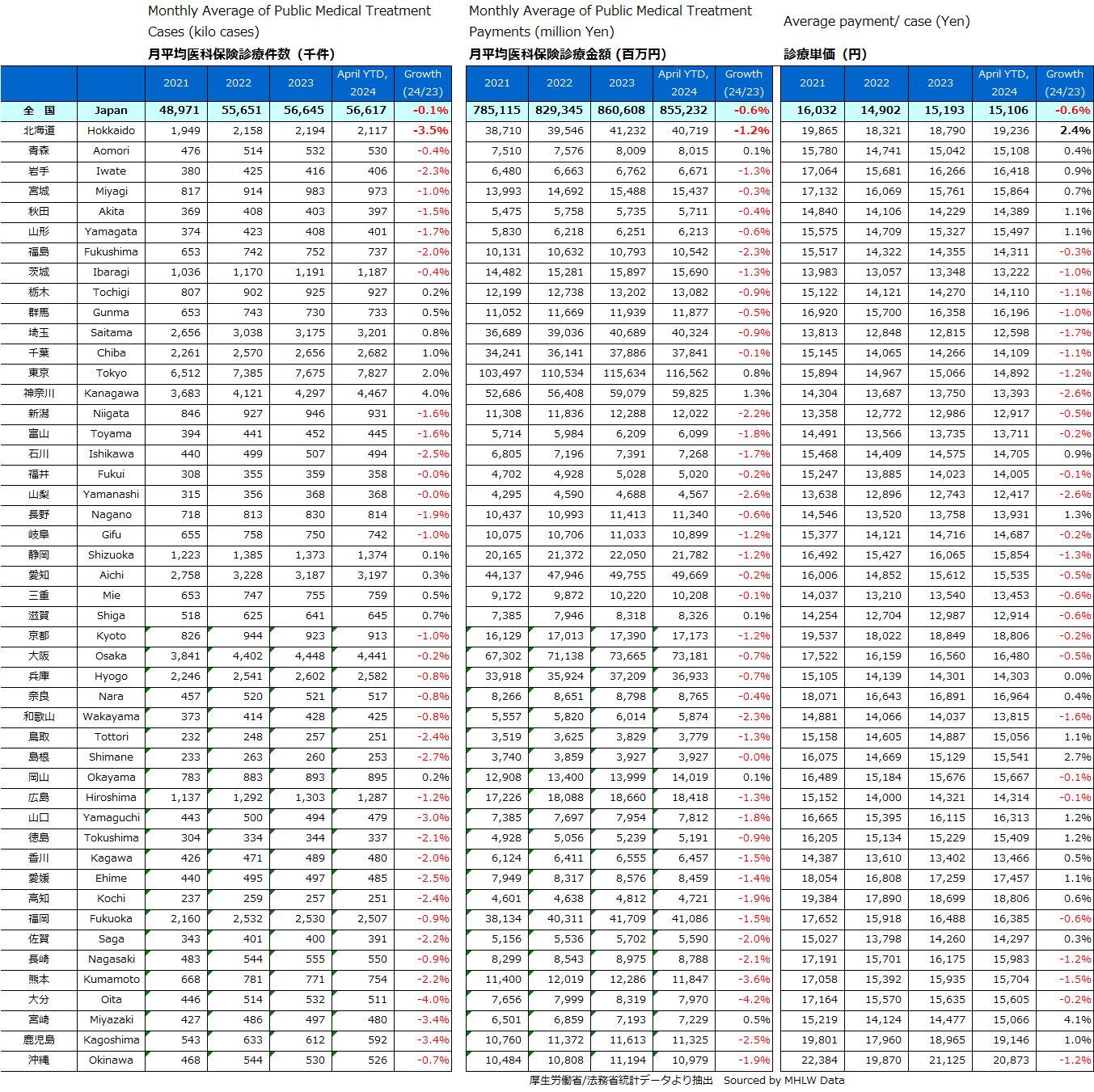This screenshot has height=1092, width=1094.
Task: Select Saitama 2022 cases value 3,038
Action: pyautogui.click(x=239, y=333)
